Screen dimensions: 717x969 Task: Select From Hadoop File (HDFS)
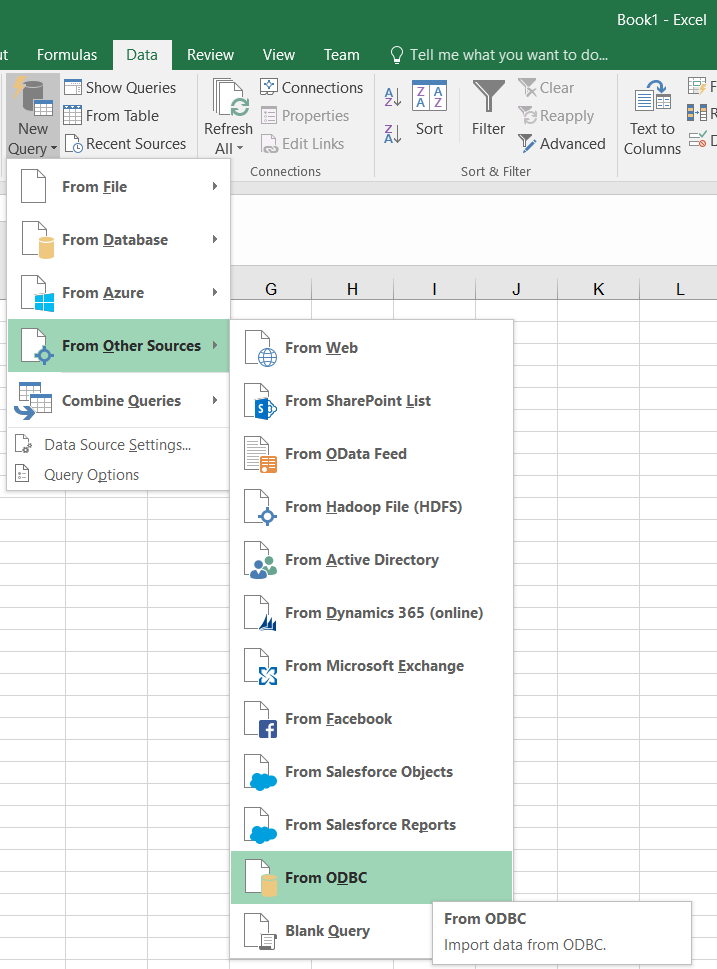click(x=371, y=507)
